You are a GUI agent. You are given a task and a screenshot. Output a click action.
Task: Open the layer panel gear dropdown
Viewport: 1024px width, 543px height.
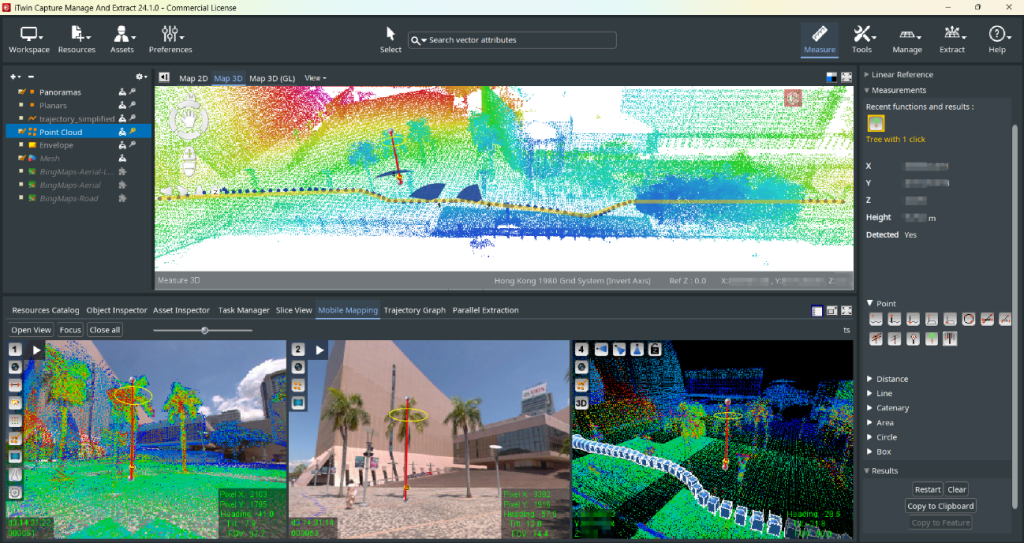click(141, 76)
